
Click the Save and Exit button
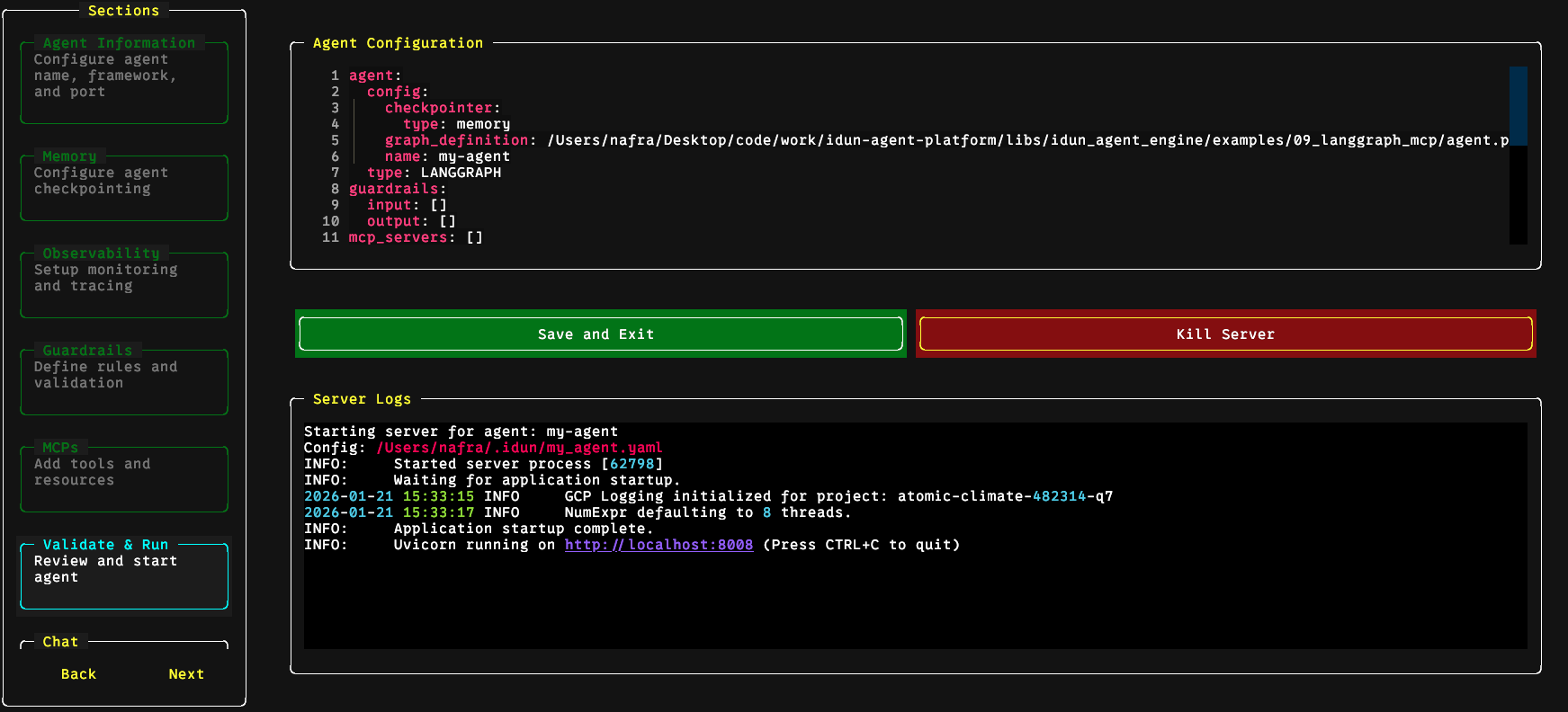pos(601,334)
